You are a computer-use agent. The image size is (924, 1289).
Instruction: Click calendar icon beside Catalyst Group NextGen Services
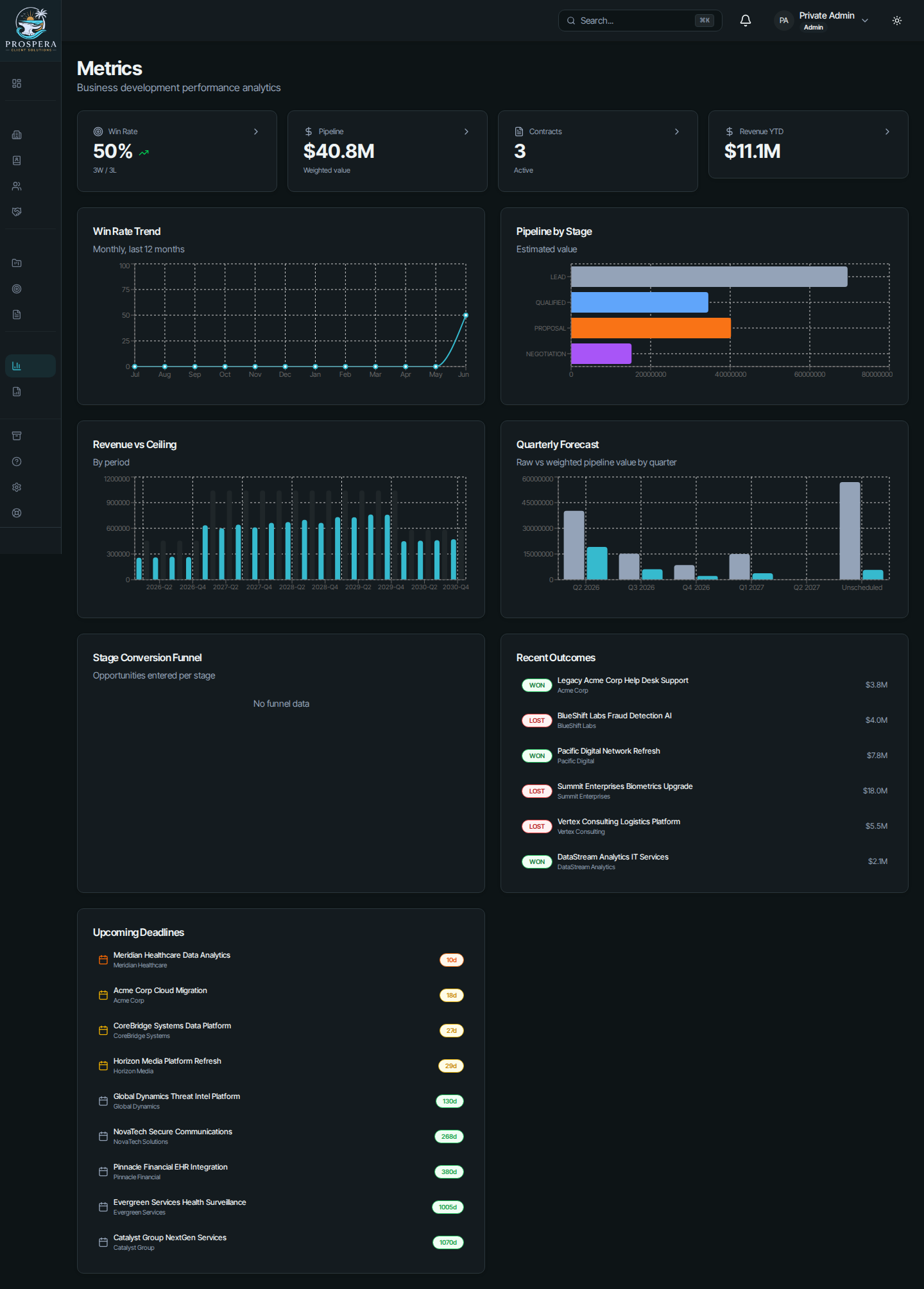103,1242
